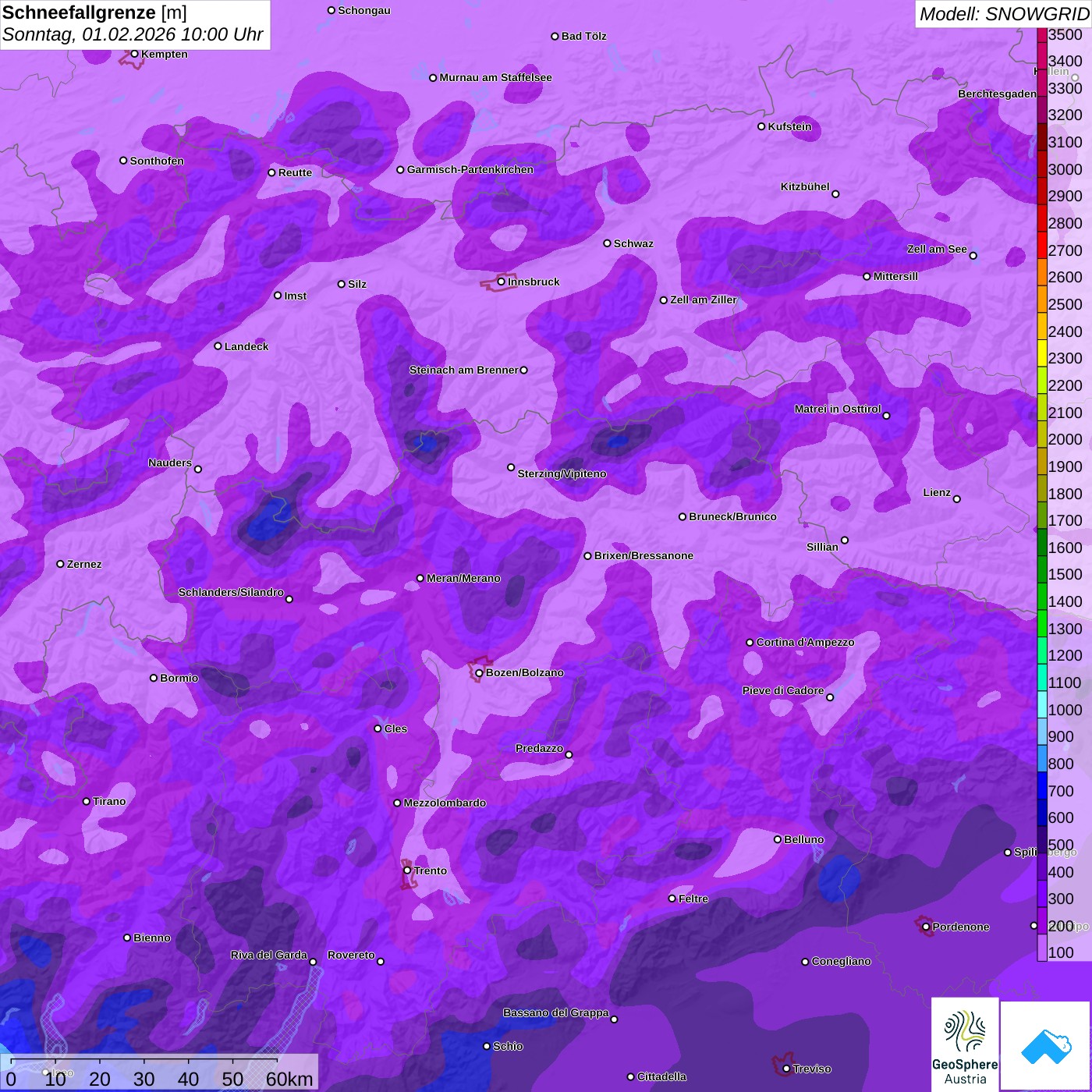
Task: Click the Sillian location dot
Action: (845, 540)
